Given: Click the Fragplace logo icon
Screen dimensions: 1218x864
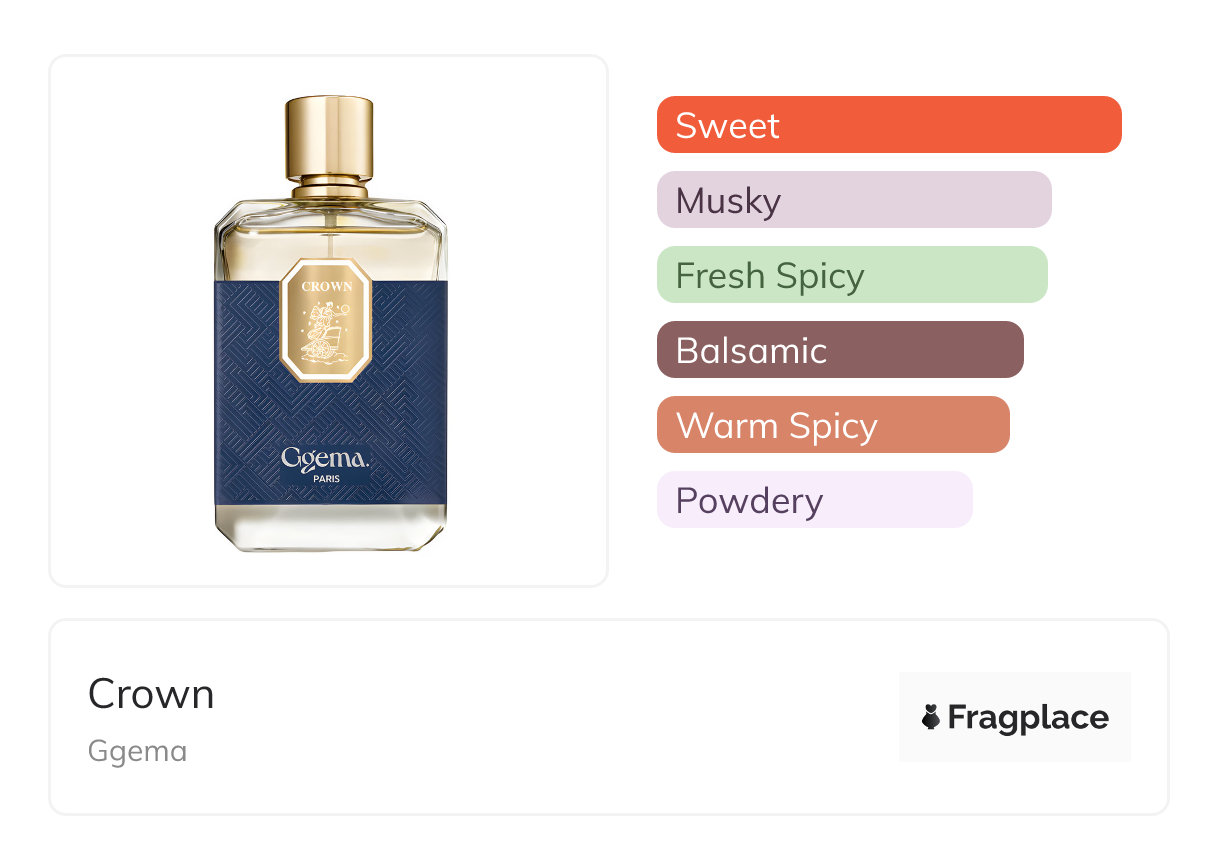Looking at the screenshot, I should (x=931, y=717).
